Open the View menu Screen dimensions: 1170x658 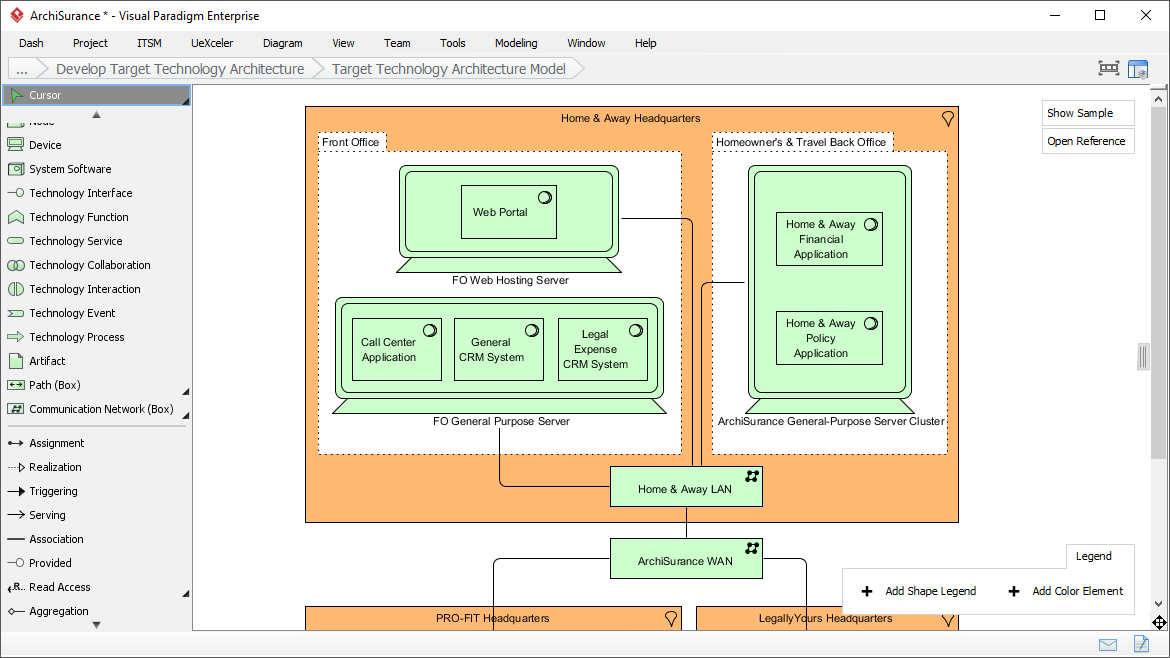coord(343,43)
